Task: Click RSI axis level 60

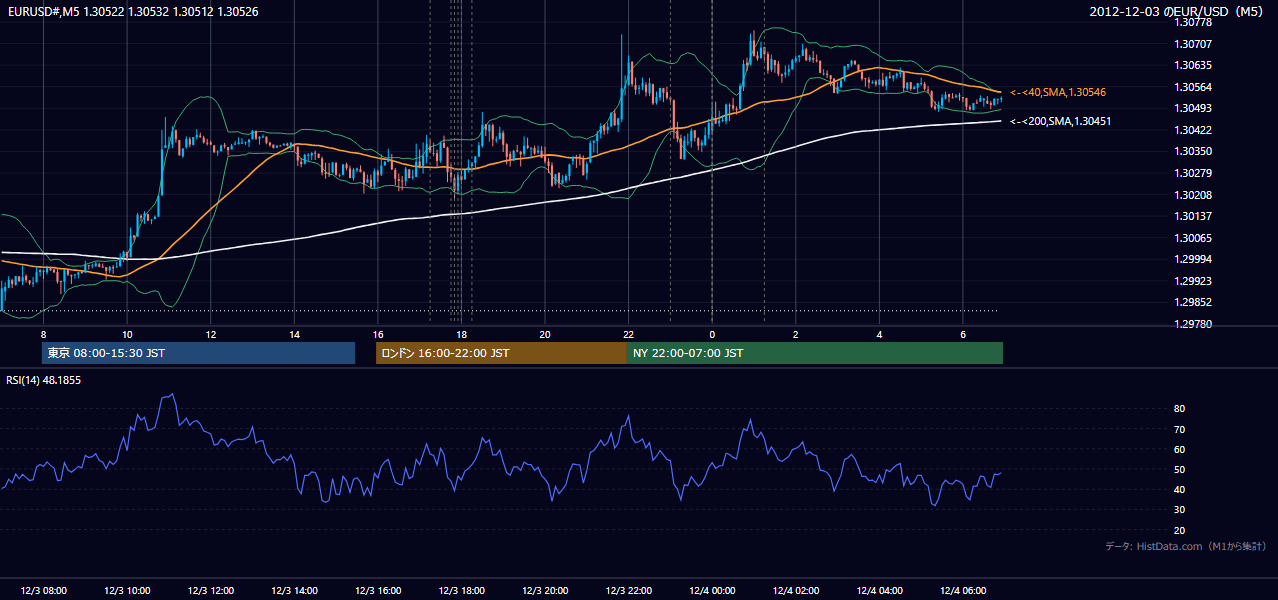Action: (1180, 449)
